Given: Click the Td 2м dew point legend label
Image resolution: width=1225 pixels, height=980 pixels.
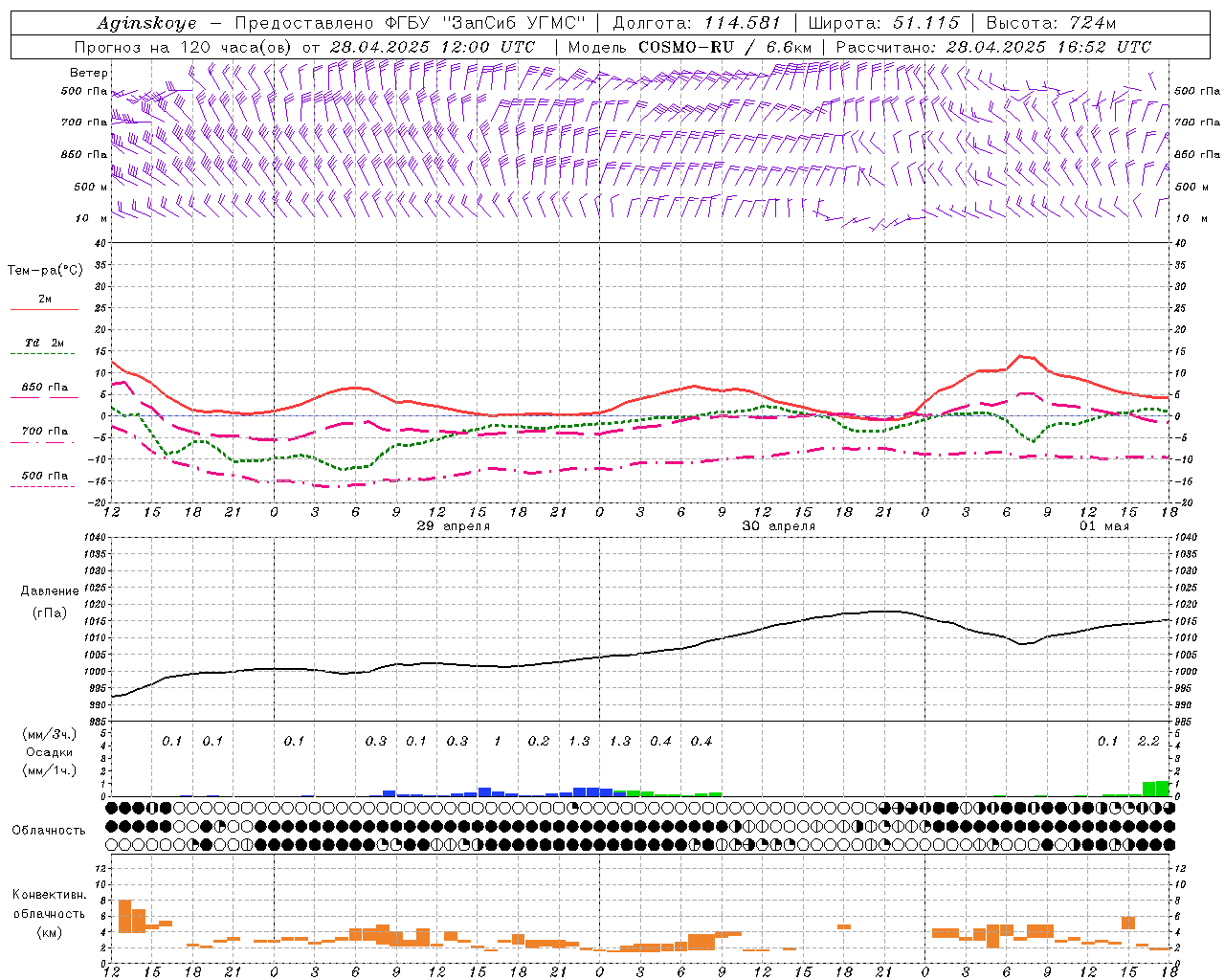Looking at the screenshot, I should 44,342.
